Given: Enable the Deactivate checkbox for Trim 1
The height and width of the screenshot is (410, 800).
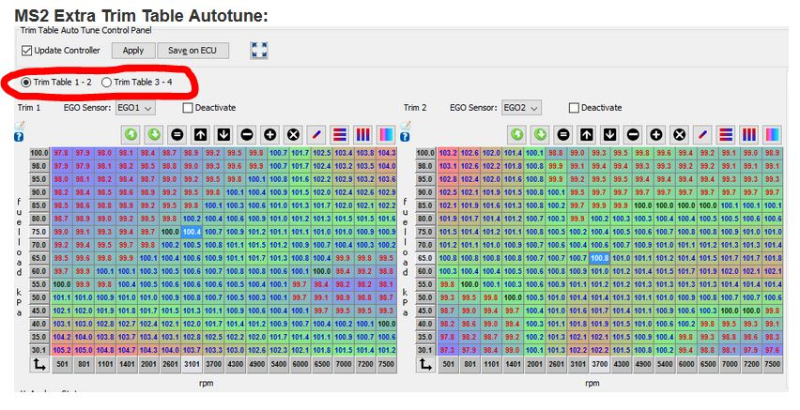Looking at the screenshot, I should click(x=188, y=108).
